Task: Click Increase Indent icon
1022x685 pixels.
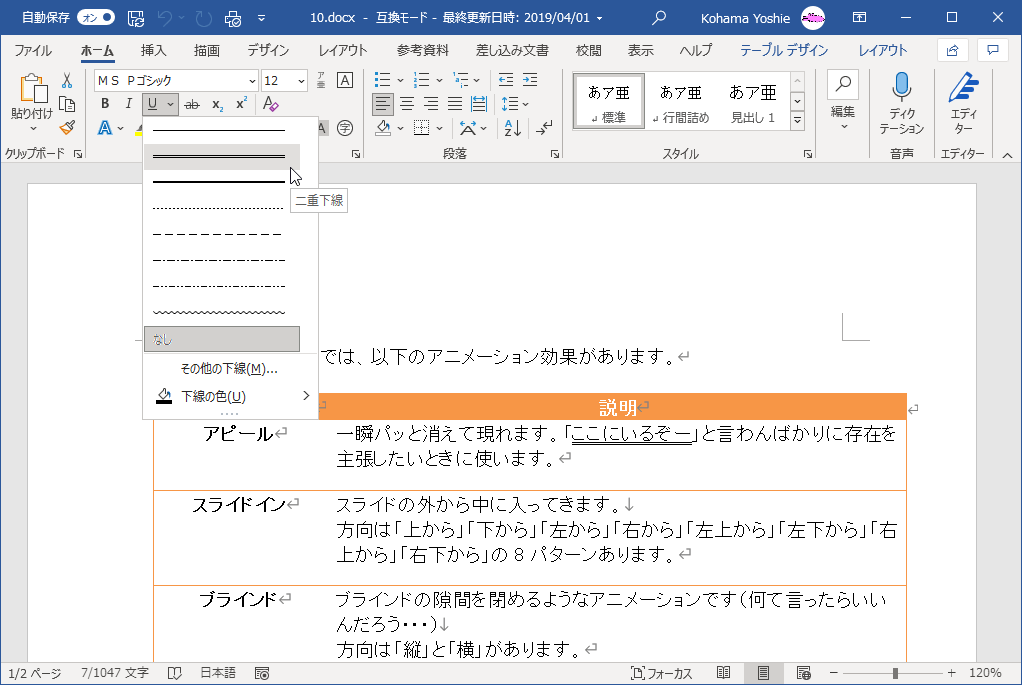Action: [530, 80]
